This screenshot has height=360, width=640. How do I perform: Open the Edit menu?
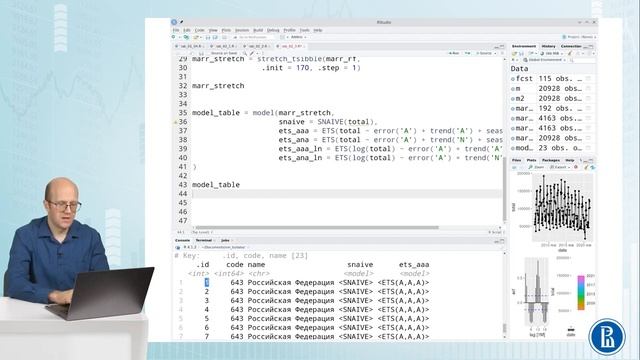[x=187, y=30]
